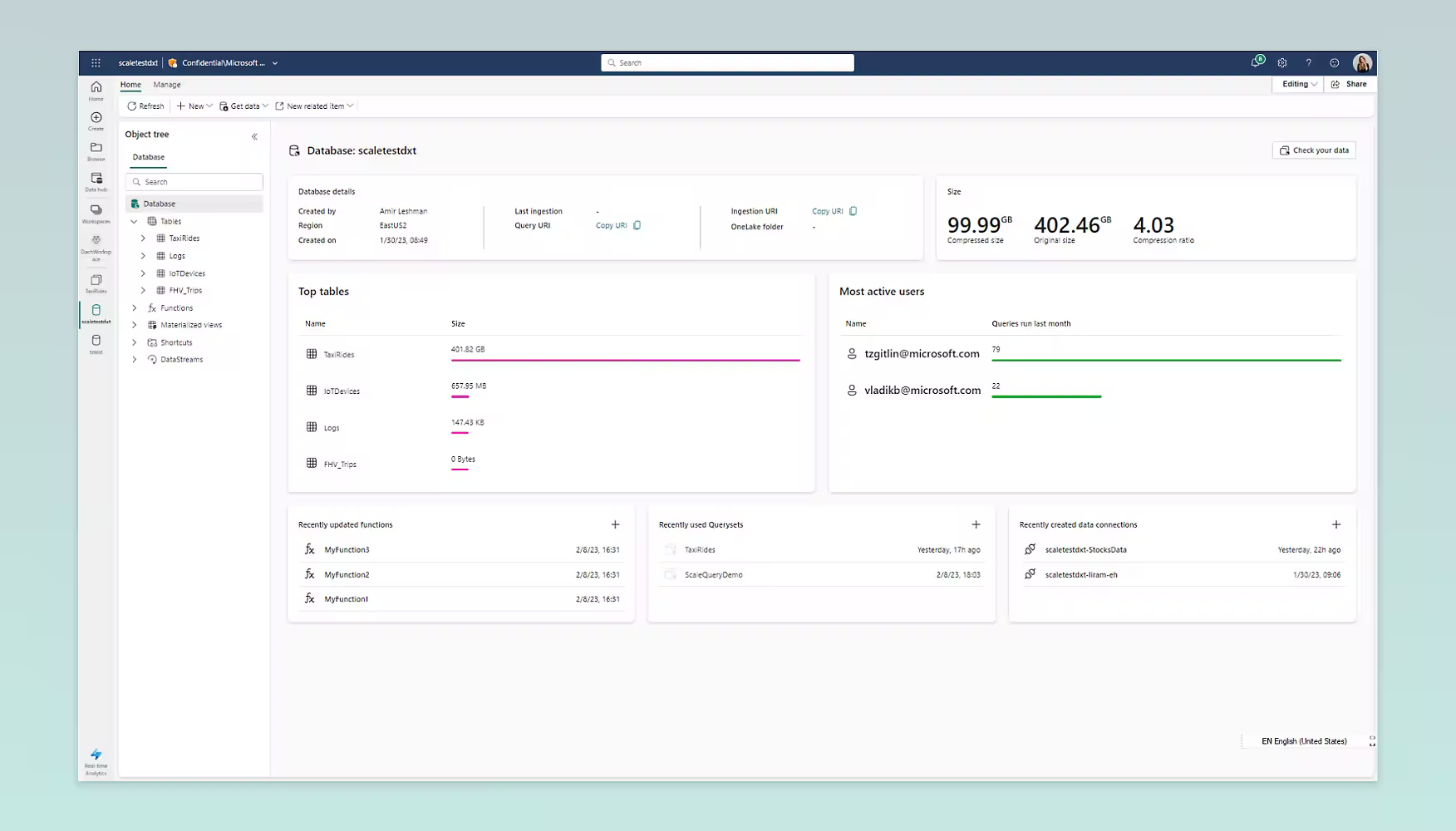Image resolution: width=1456 pixels, height=831 pixels.
Task: Copy the Ingestion URI clipboard icon
Action: click(x=853, y=211)
